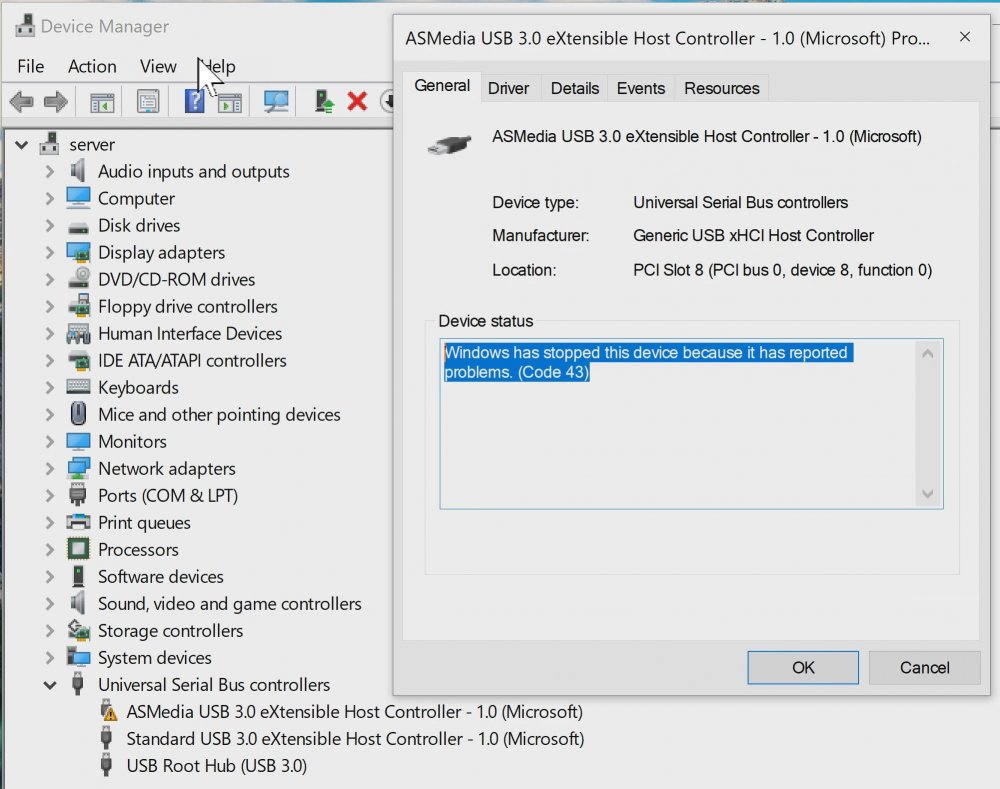
Task: Click inside the Device status text box
Action: pos(691,424)
